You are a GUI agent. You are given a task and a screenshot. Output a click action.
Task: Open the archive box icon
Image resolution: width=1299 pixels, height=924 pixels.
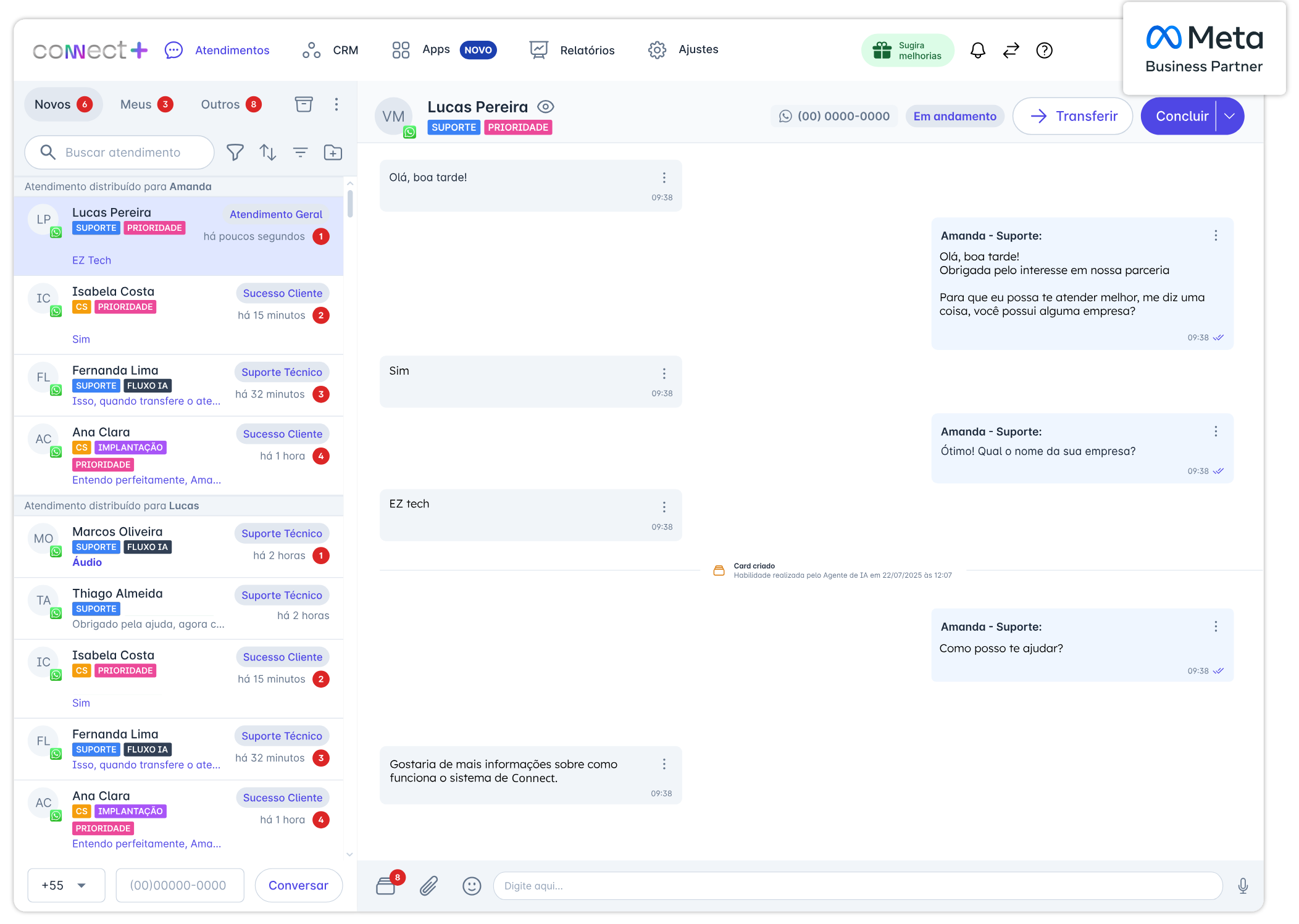[303, 104]
